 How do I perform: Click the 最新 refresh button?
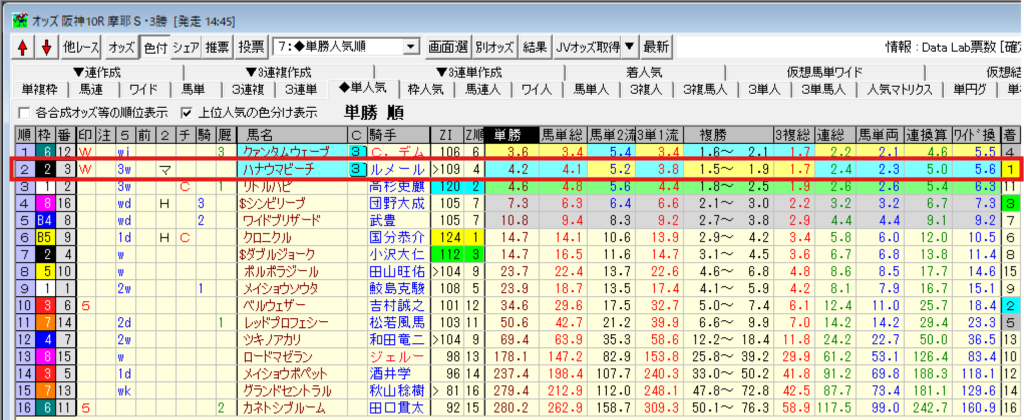pos(656,47)
